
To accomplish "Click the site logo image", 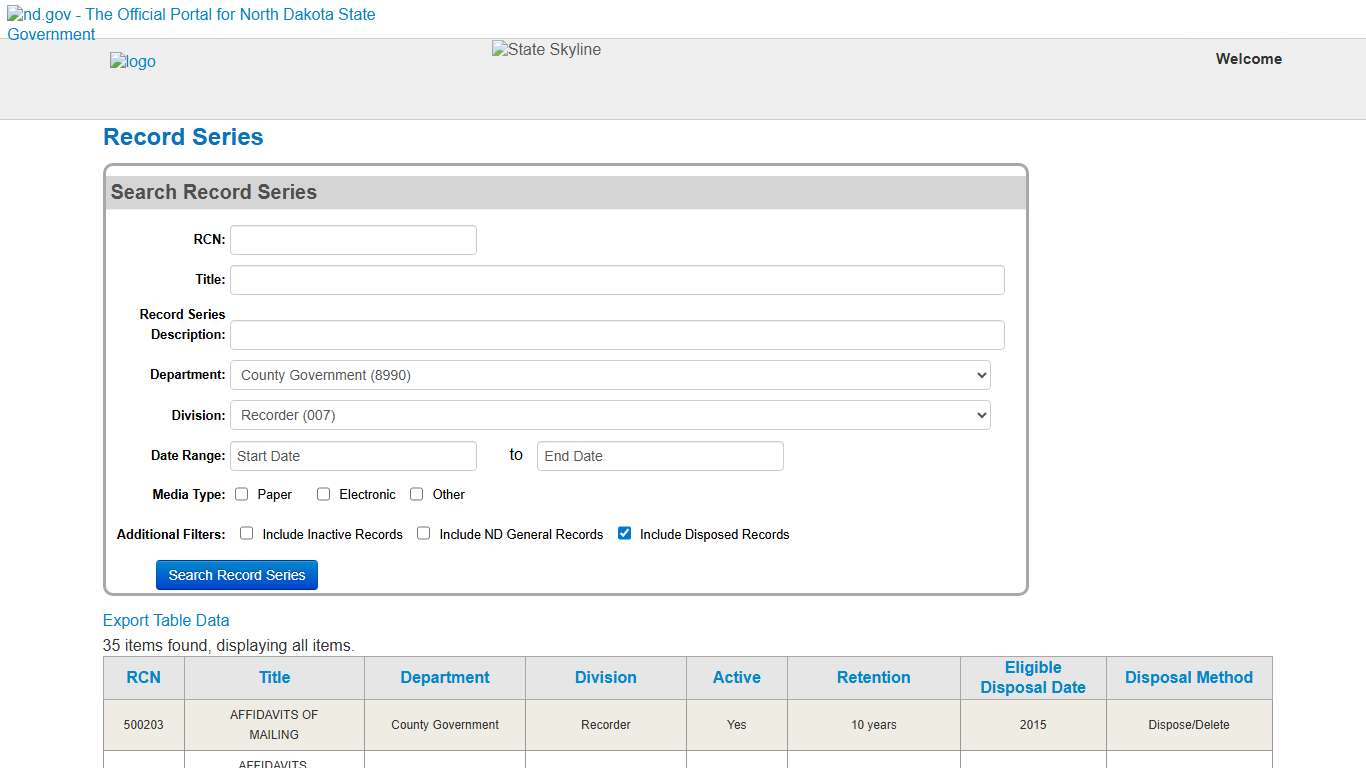I will [x=132, y=61].
